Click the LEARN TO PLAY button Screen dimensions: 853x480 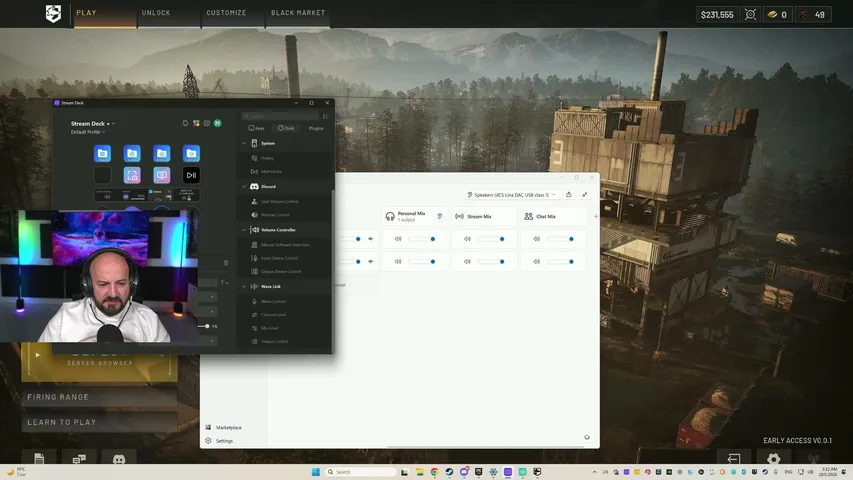[100, 422]
